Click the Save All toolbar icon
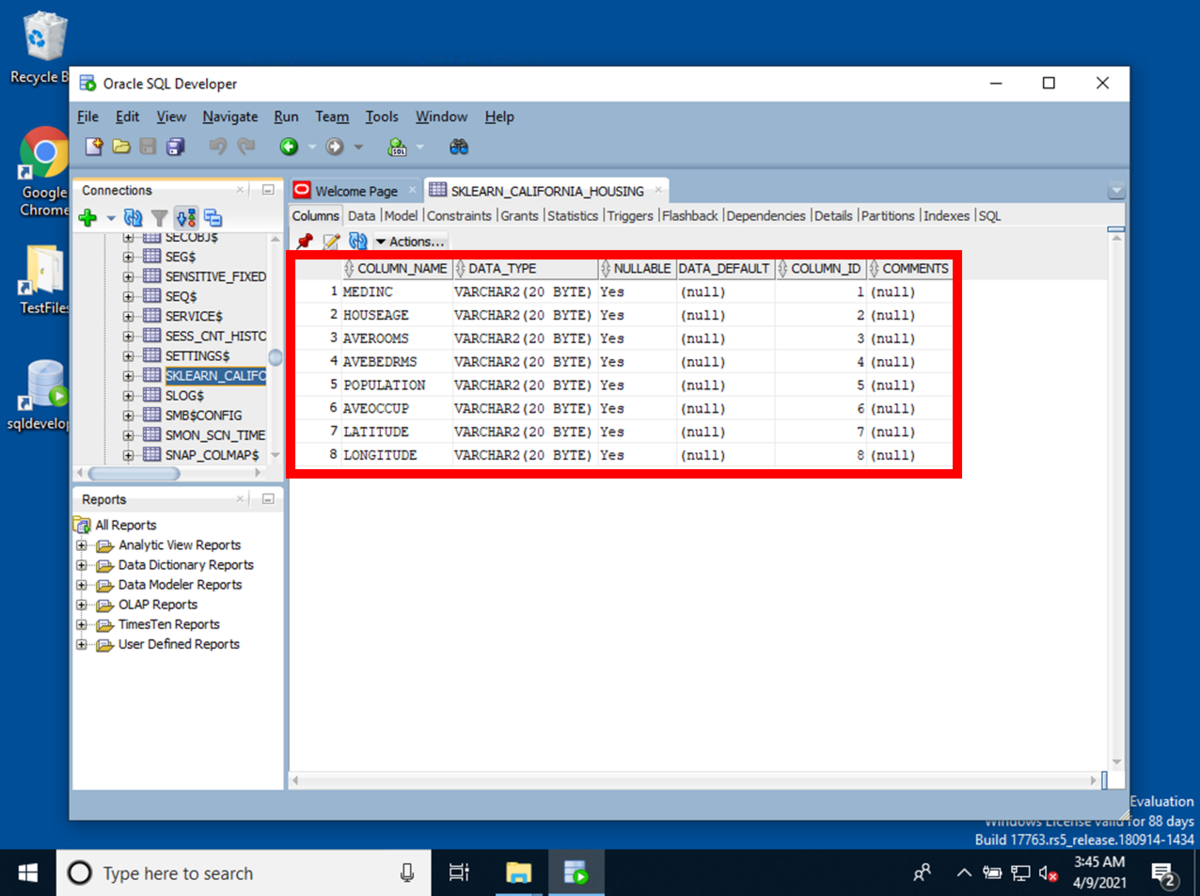 pyautogui.click(x=175, y=147)
